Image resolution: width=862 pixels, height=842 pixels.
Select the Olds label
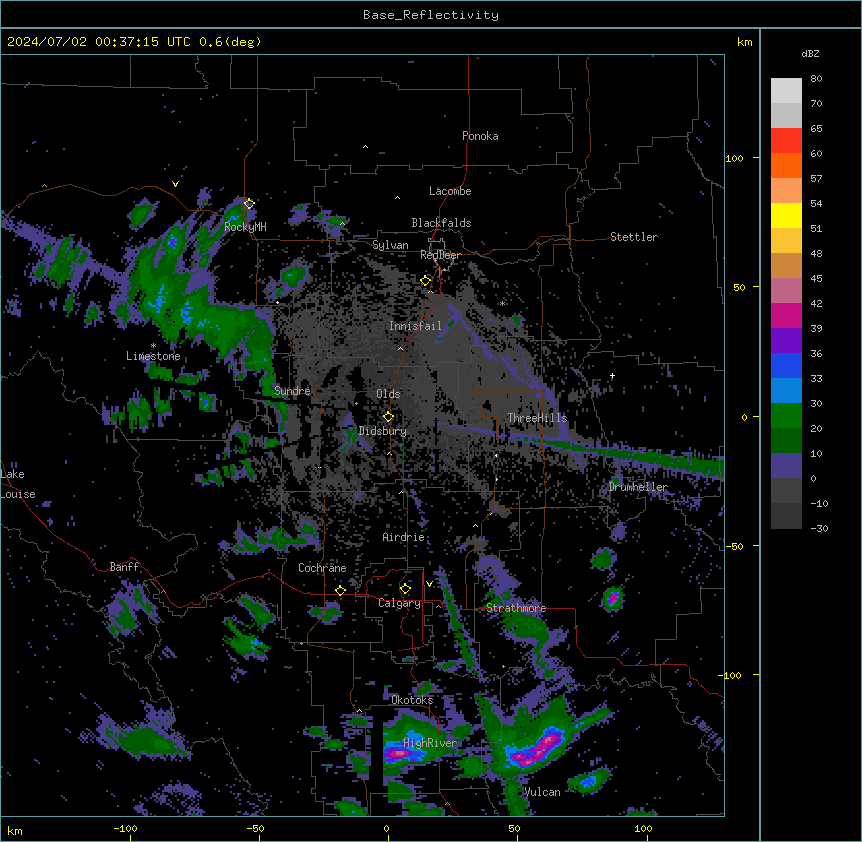[388, 394]
